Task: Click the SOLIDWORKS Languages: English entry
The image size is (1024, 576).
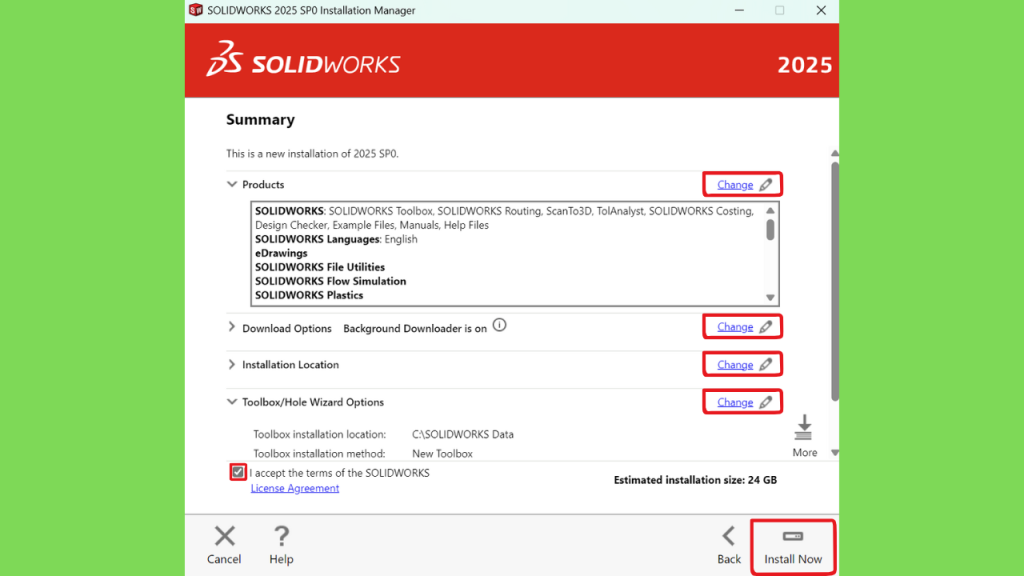Action: point(336,239)
